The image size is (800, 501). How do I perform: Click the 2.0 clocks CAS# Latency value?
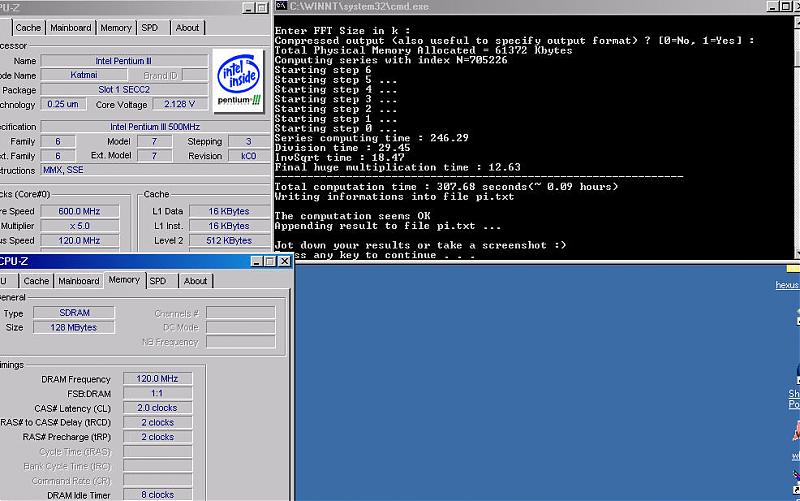(x=158, y=408)
